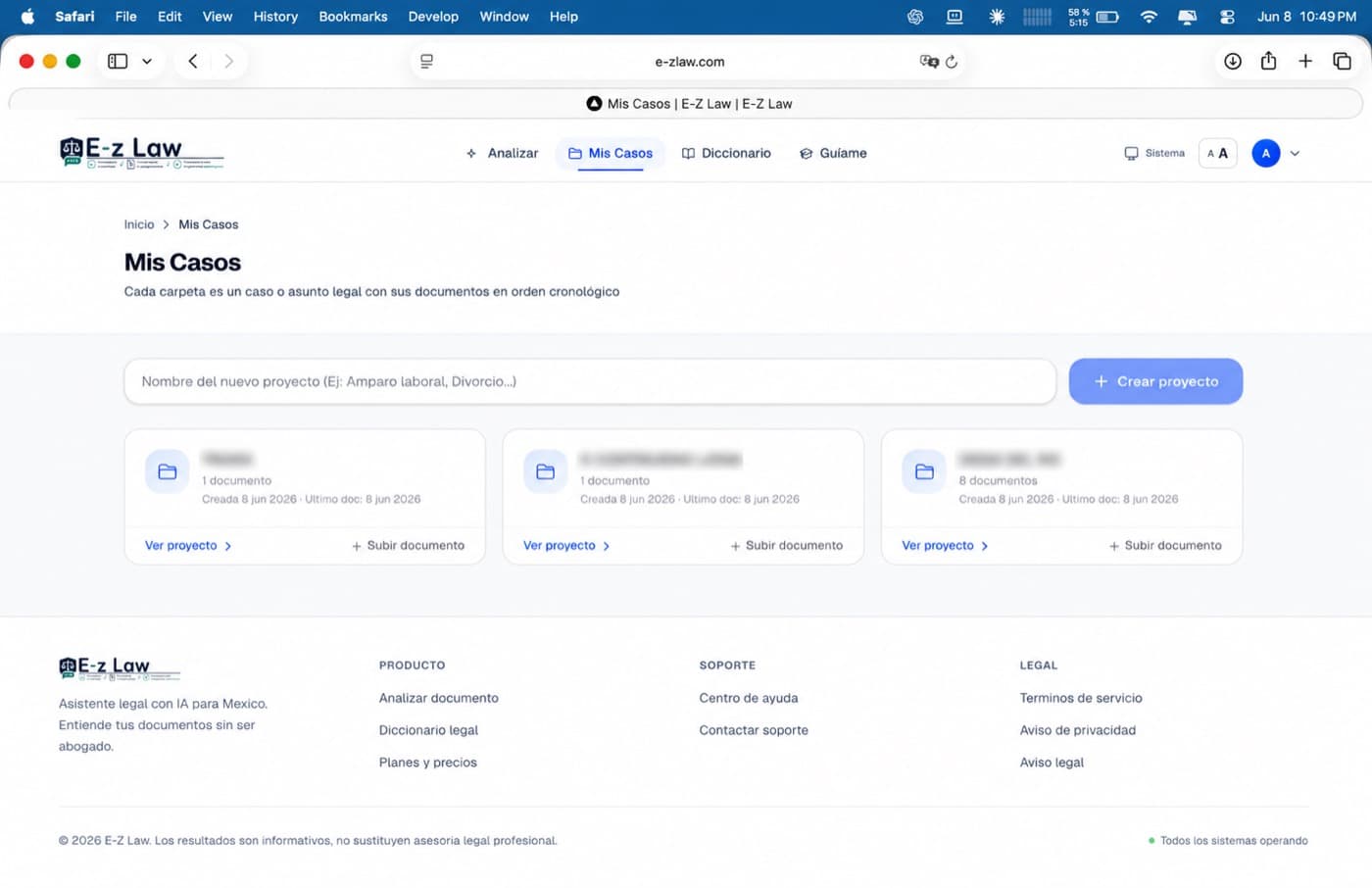Image resolution: width=1372 pixels, height=888 pixels.
Task: Click the Crear proyecto button
Action: [x=1155, y=381]
